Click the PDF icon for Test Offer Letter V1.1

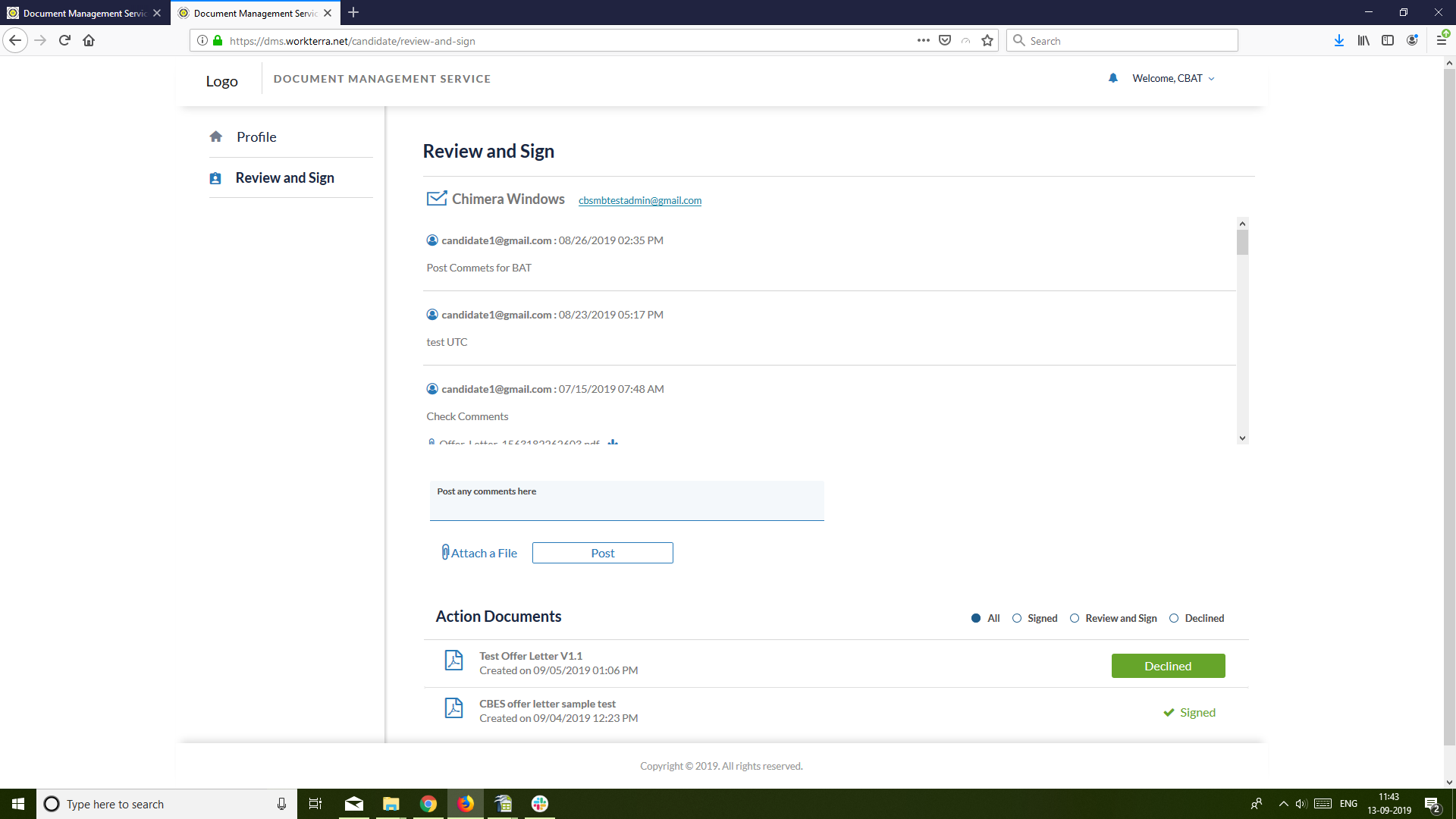click(453, 661)
